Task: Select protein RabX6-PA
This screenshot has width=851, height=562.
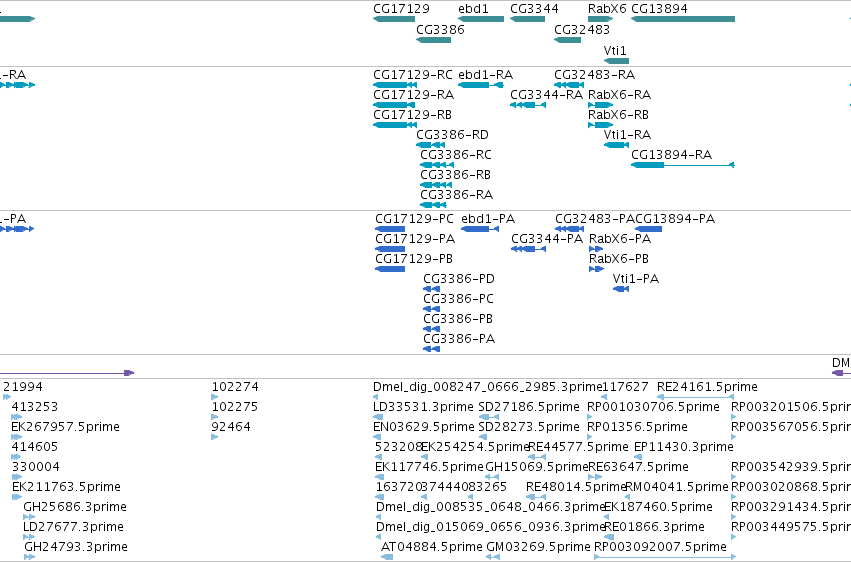Action: 596,249
